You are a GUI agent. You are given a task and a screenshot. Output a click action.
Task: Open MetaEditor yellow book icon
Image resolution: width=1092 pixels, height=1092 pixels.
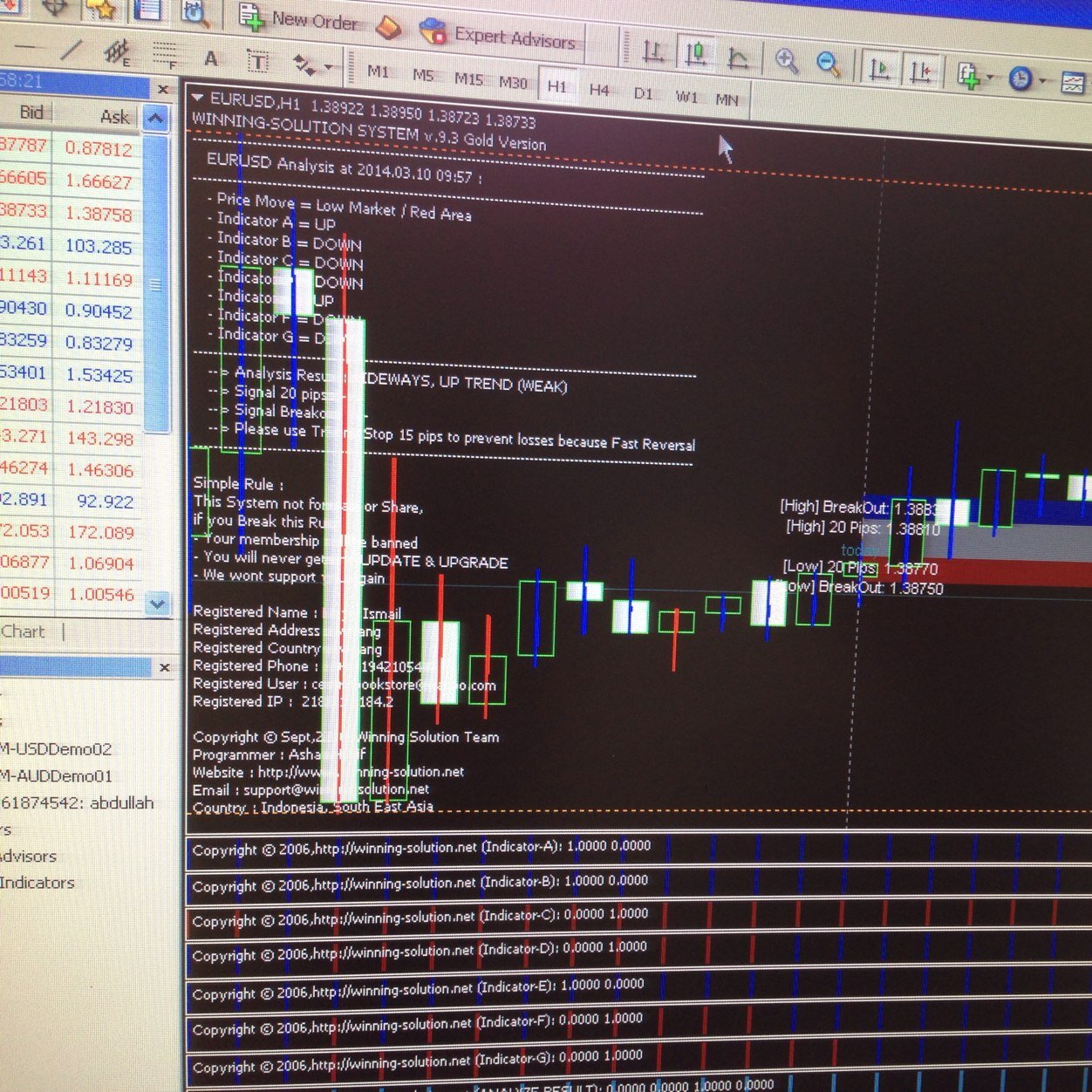click(x=389, y=27)
